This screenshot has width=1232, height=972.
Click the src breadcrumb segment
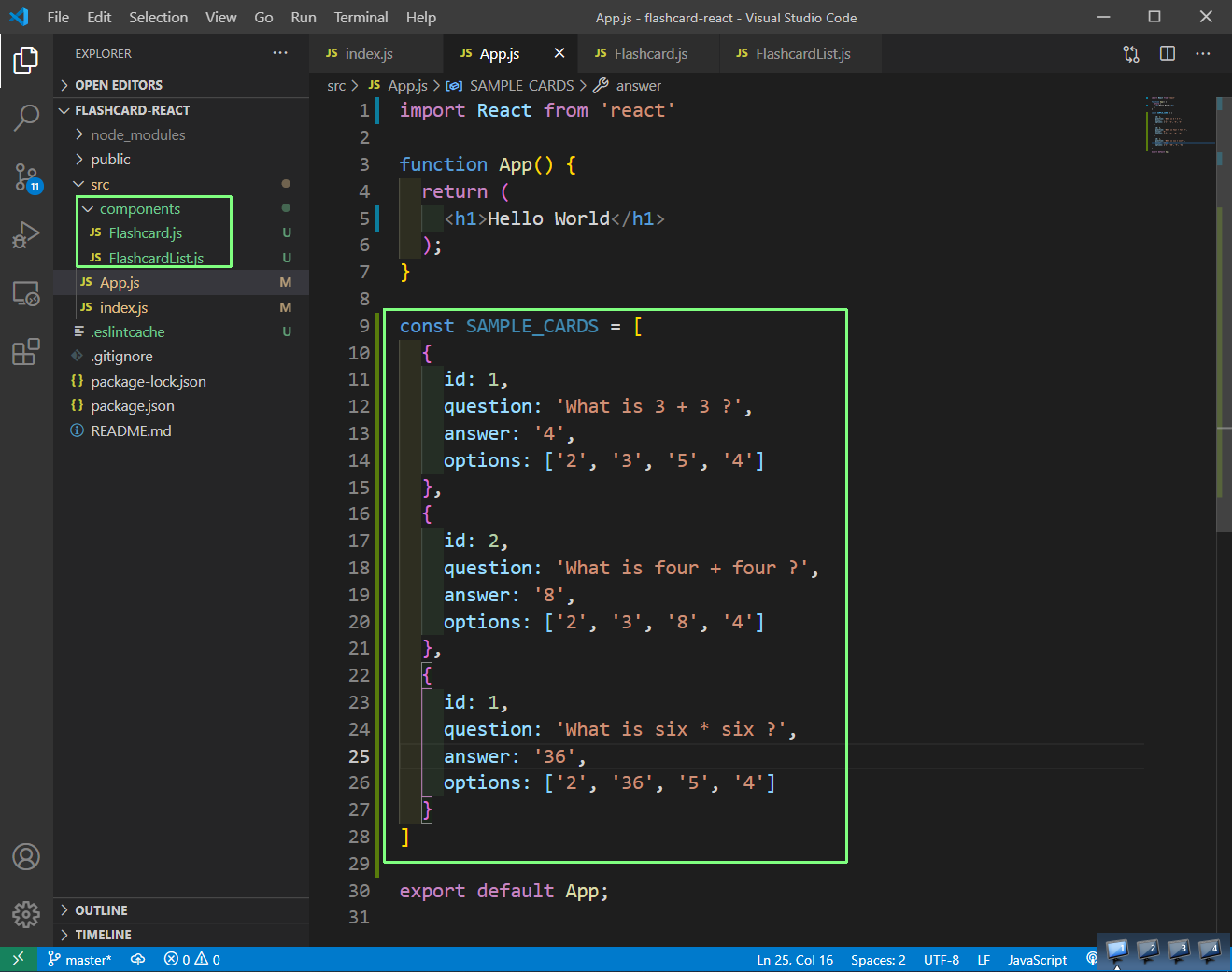[x=336, y=86]
